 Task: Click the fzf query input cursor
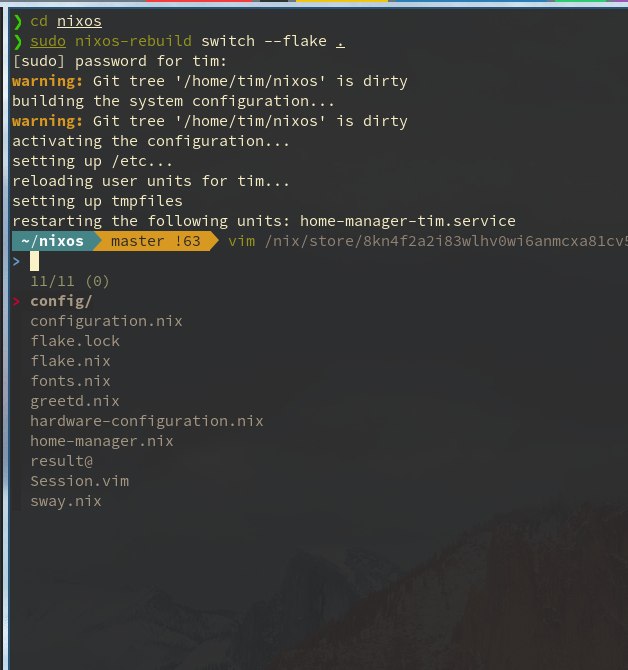34,261
